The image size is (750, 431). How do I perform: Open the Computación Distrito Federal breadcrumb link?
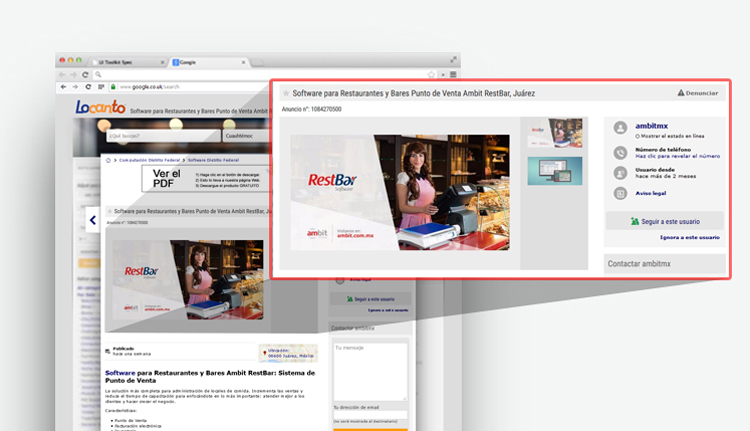click(149, 160)
